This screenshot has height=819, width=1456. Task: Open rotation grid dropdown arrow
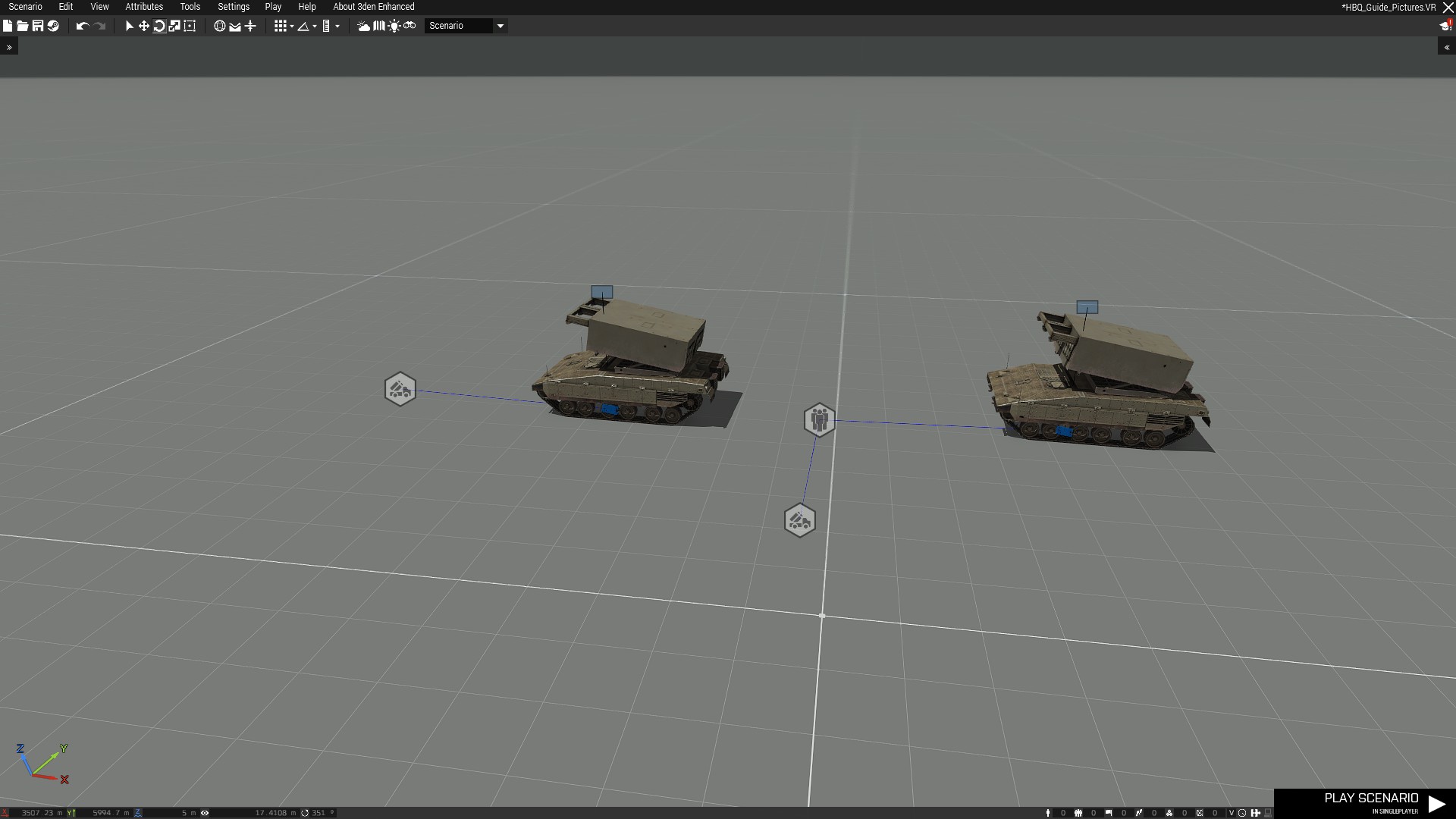click(x=315, y=27)
